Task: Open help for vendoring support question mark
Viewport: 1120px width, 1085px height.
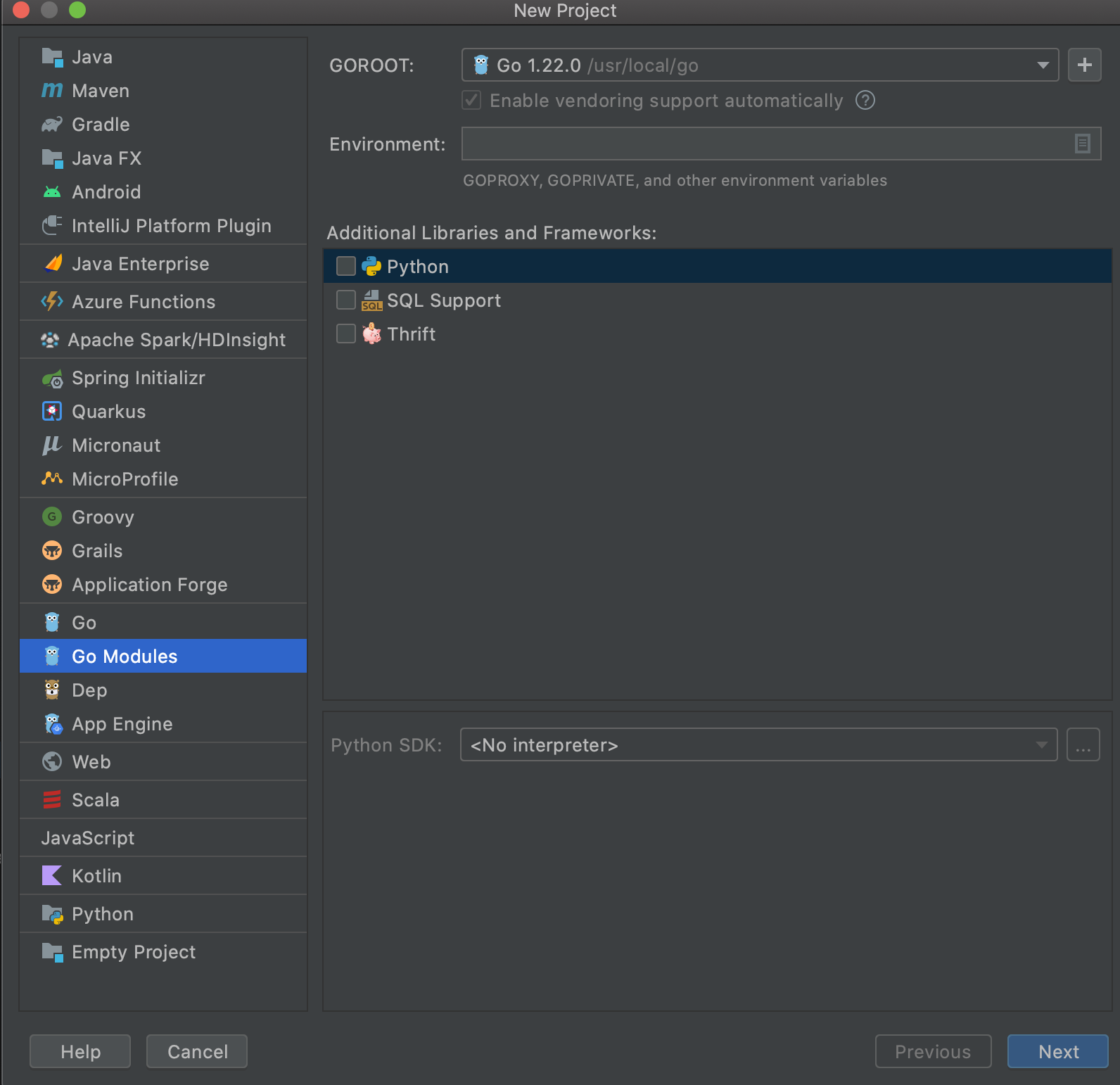Action: [x=865, y=101]
